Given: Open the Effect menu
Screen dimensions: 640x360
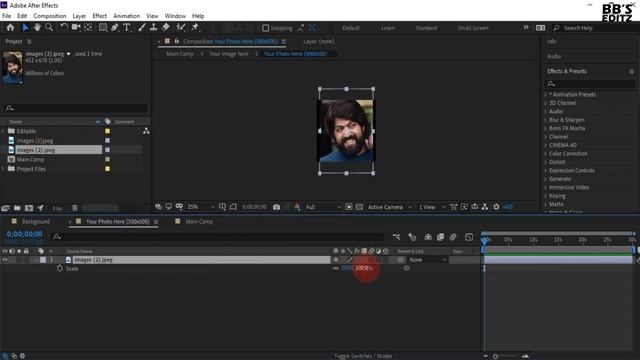Looking at the screenshot, I should [x=99, y=16].
